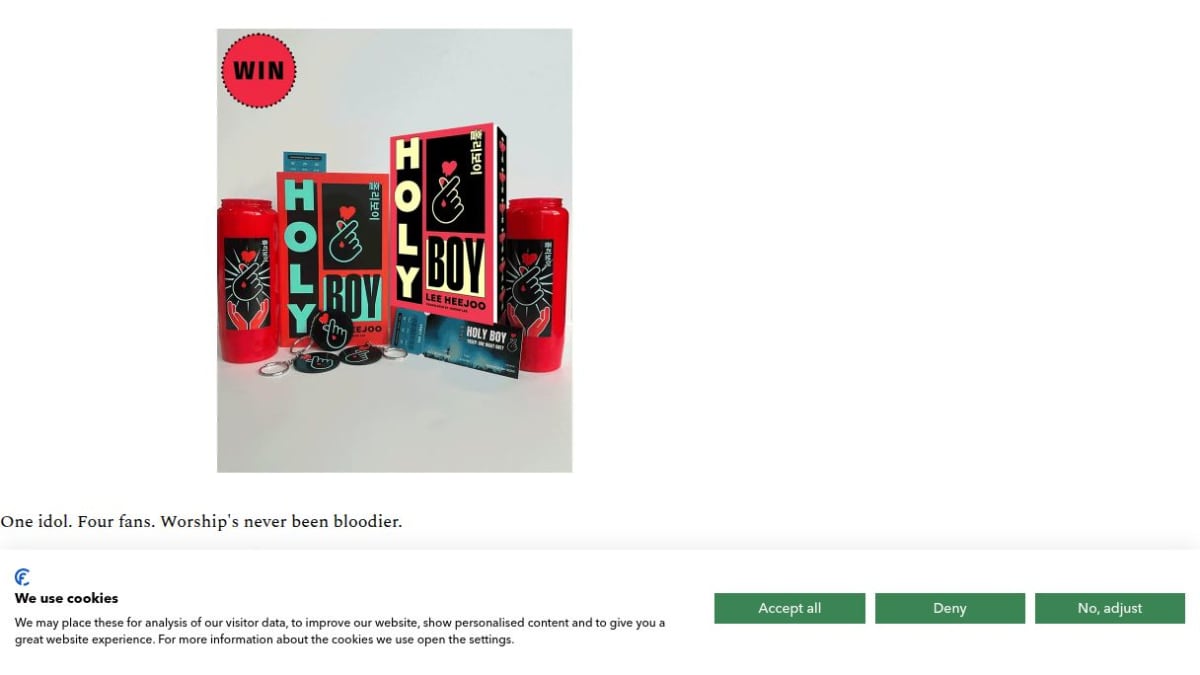Accept all cookies

point(789,608)
